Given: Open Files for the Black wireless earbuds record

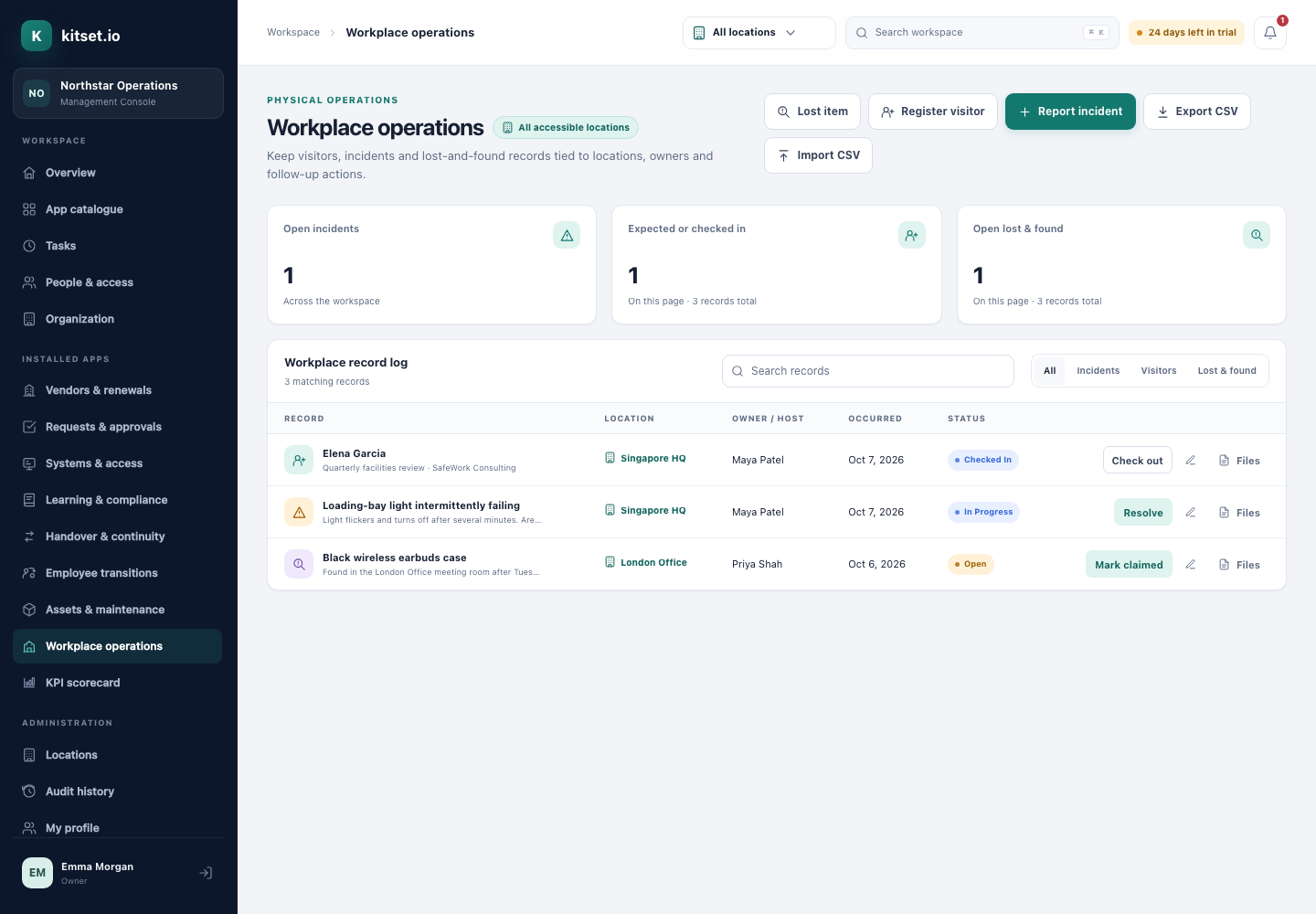Looking at the screenshot, I should coord(1239,565).
